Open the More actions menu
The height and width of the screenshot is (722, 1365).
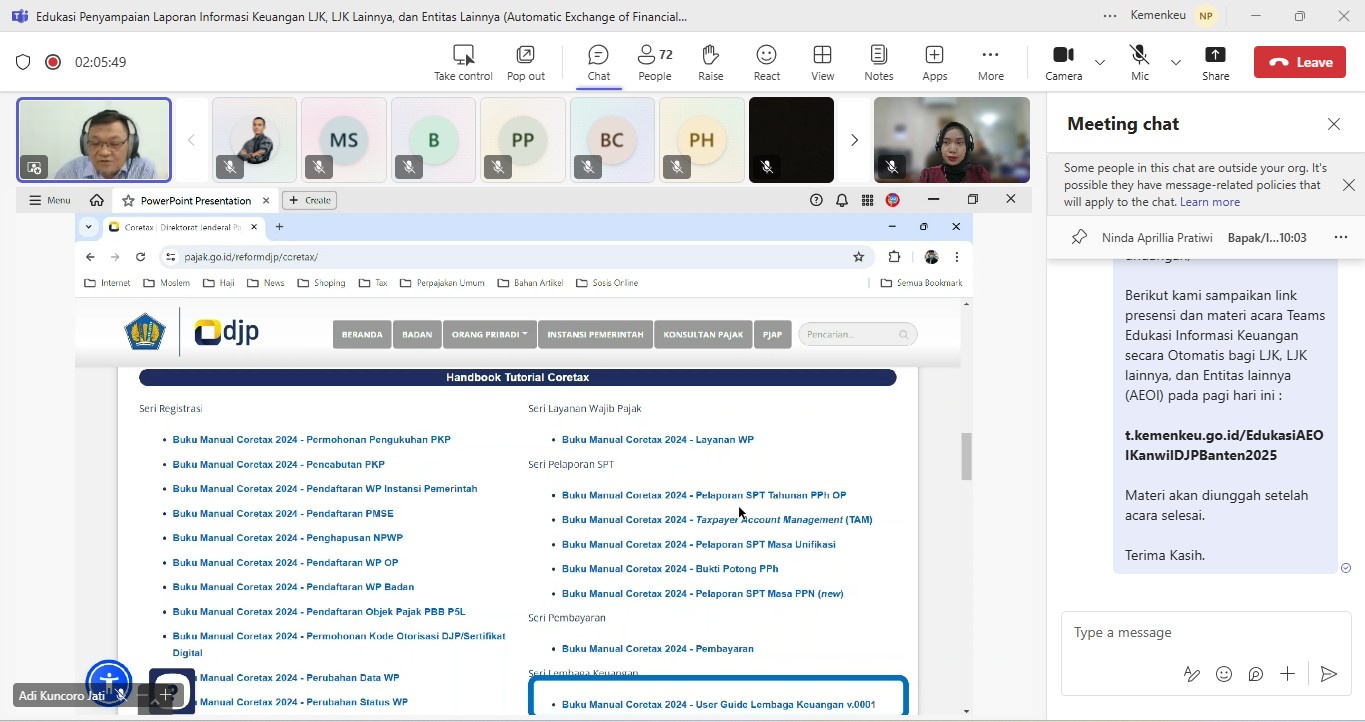coord(990,62)
